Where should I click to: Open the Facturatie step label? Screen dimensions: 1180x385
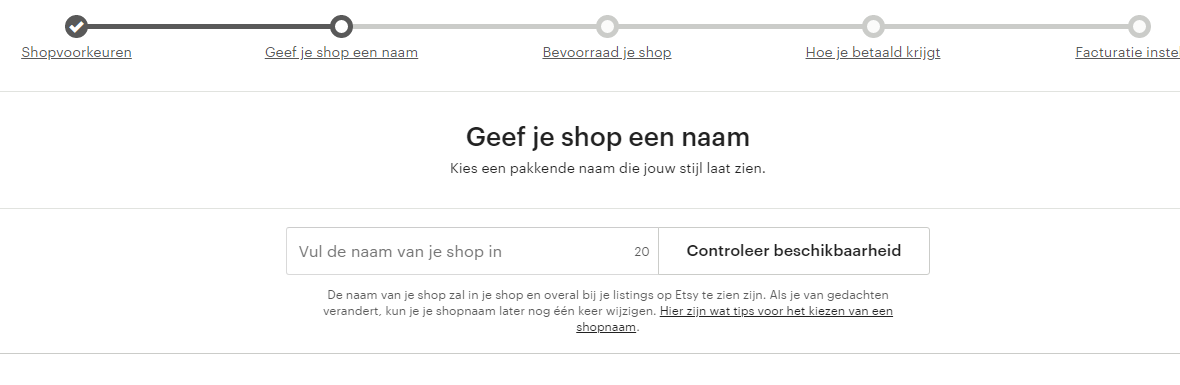point(1127,53)
